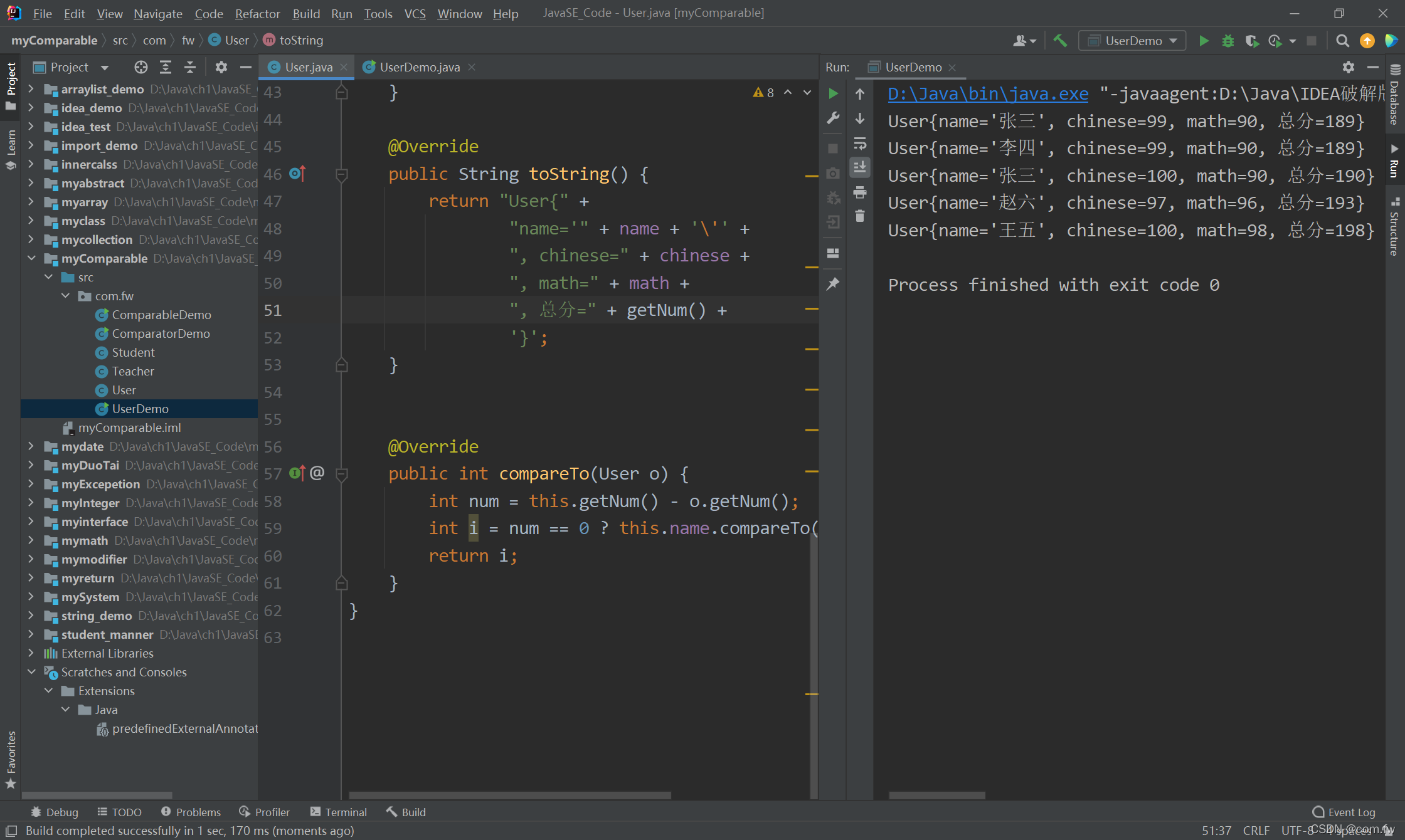Start the Debug bug icon in the toolbar
The image size is (1405, 840).
coord(1227,41)
